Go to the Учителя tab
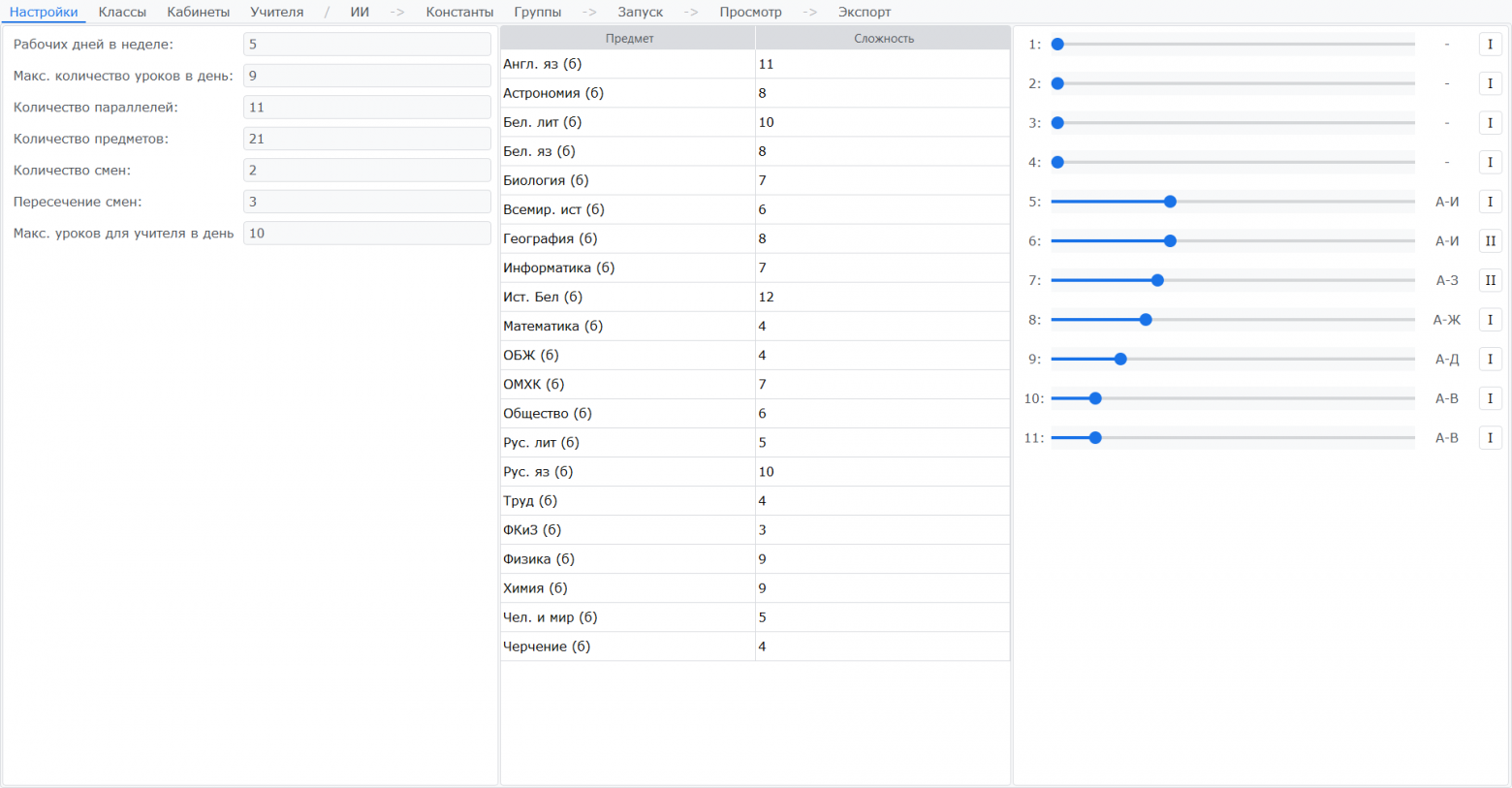The height and width of the screenshot is (788, 1512). click(276, 12)
